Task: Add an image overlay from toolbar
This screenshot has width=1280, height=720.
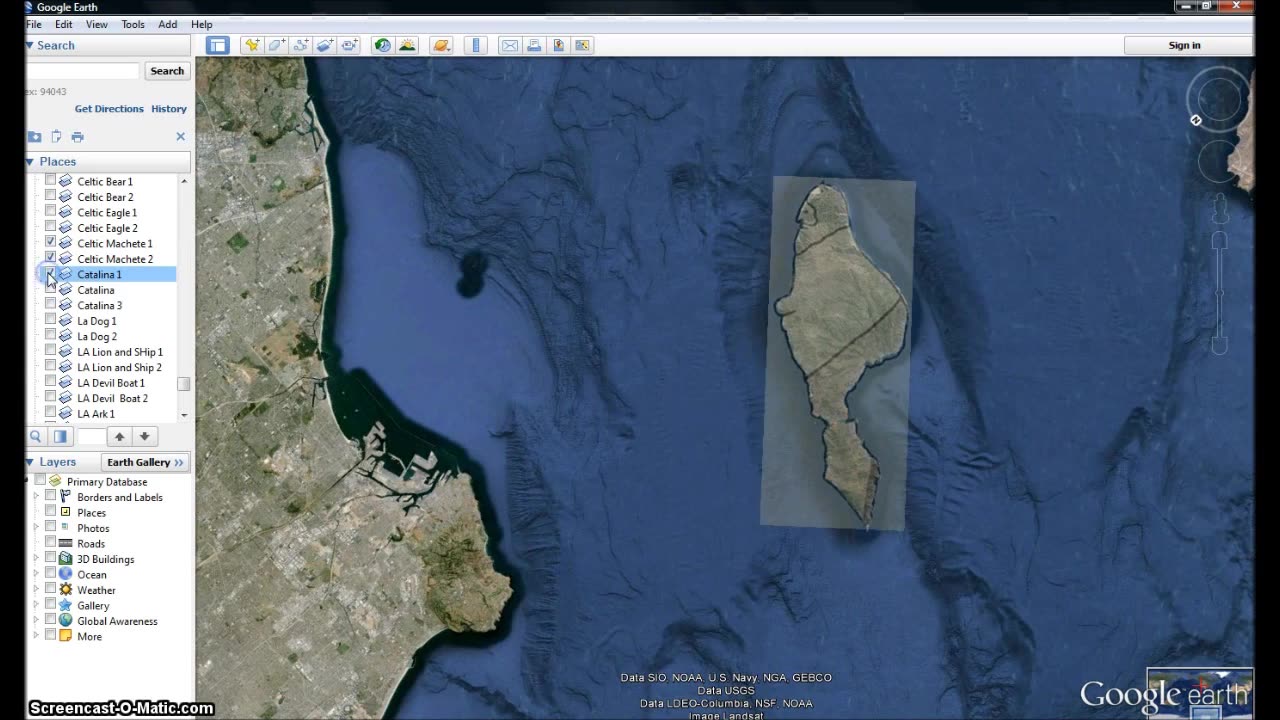Action: click(x=325, y=45)
